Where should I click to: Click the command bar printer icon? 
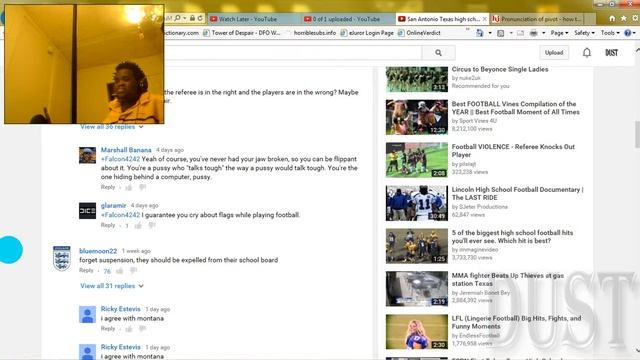(533, 33)
